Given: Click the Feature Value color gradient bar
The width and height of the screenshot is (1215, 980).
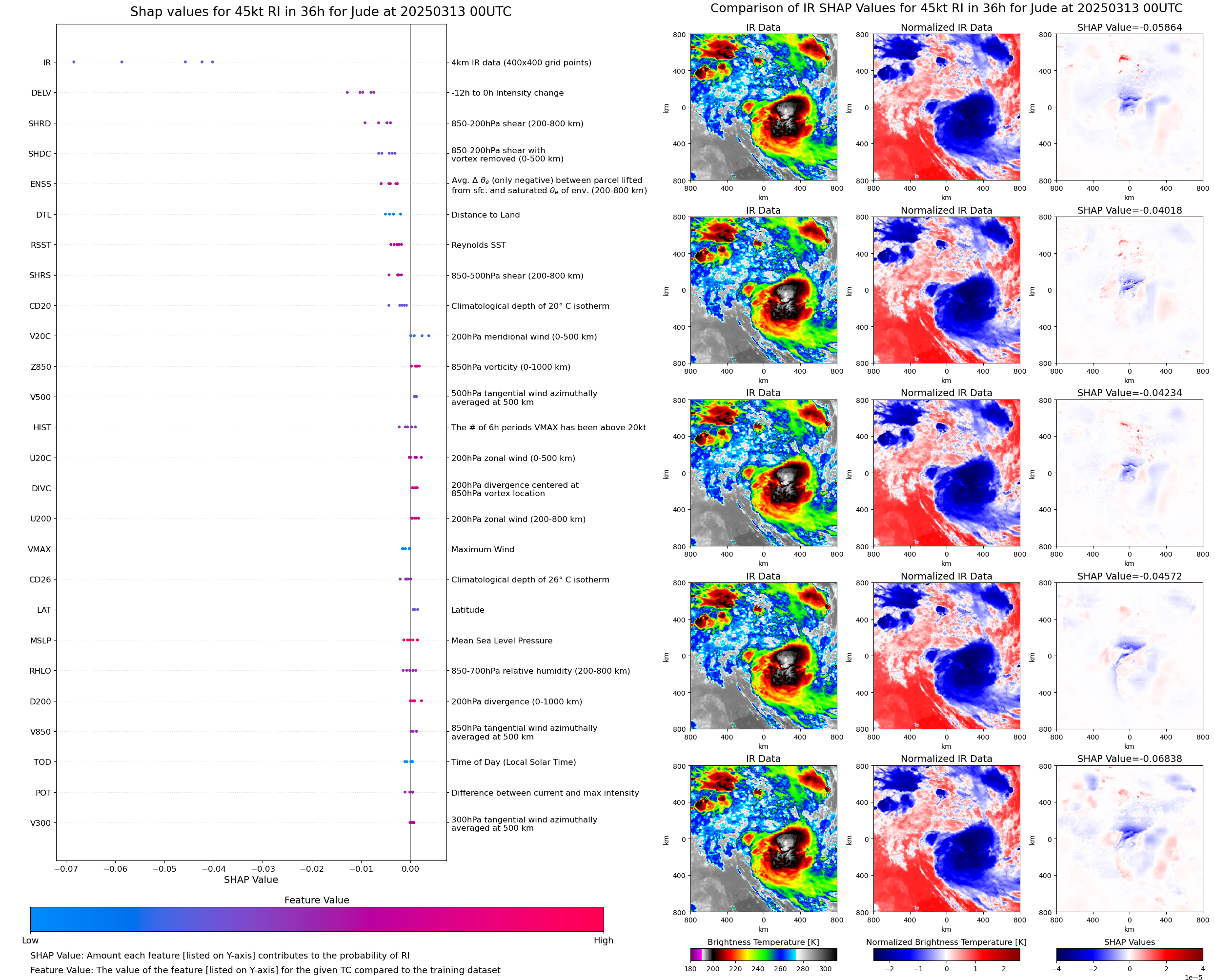Looking at the screenshot, I should coord(317,919).
